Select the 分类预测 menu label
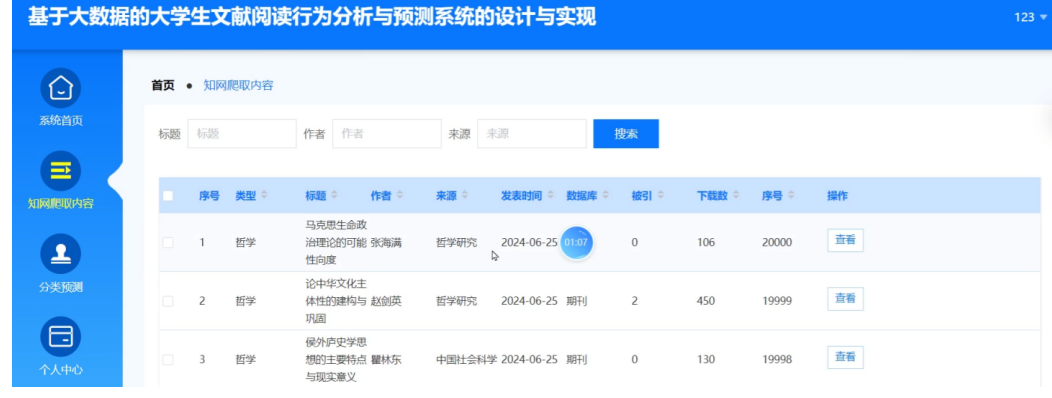1052x398 pixels. [x=61, y=287]
